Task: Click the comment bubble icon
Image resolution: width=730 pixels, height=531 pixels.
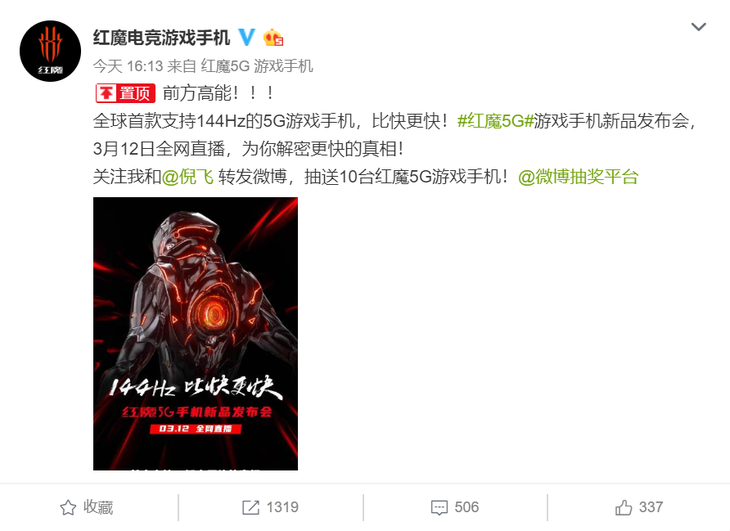Action: click(x=439, y=508)
